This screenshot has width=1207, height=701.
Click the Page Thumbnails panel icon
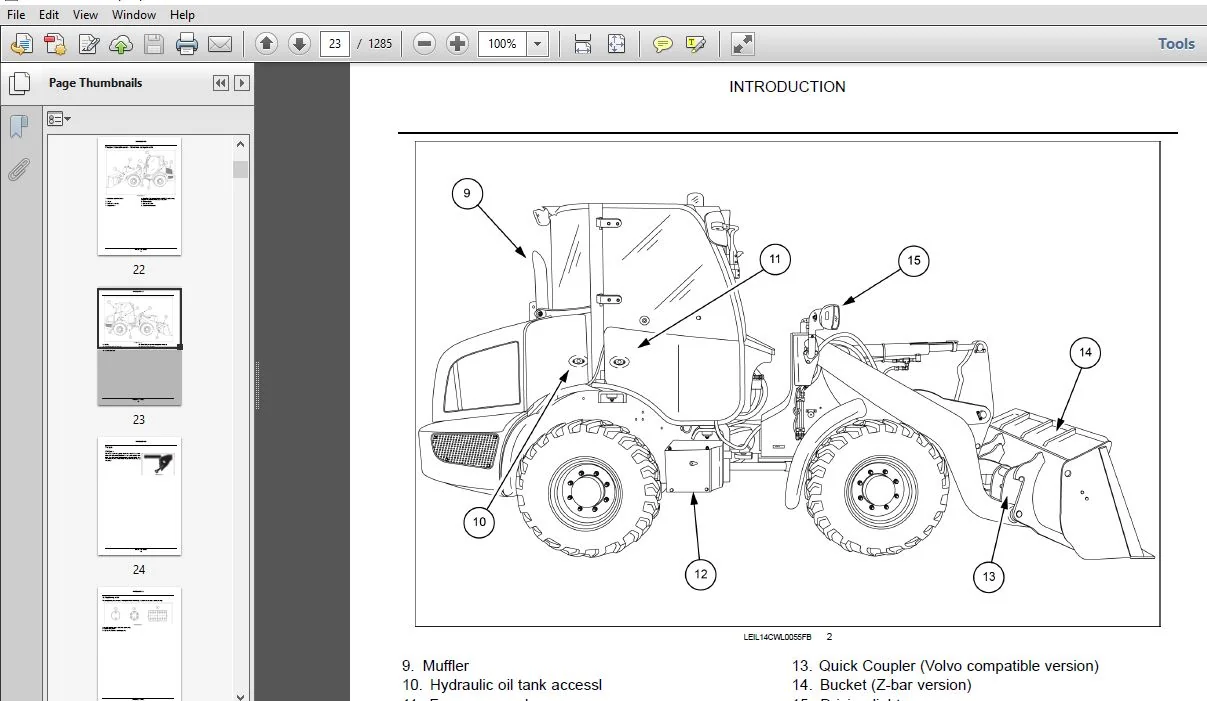[x=18, y=83]
